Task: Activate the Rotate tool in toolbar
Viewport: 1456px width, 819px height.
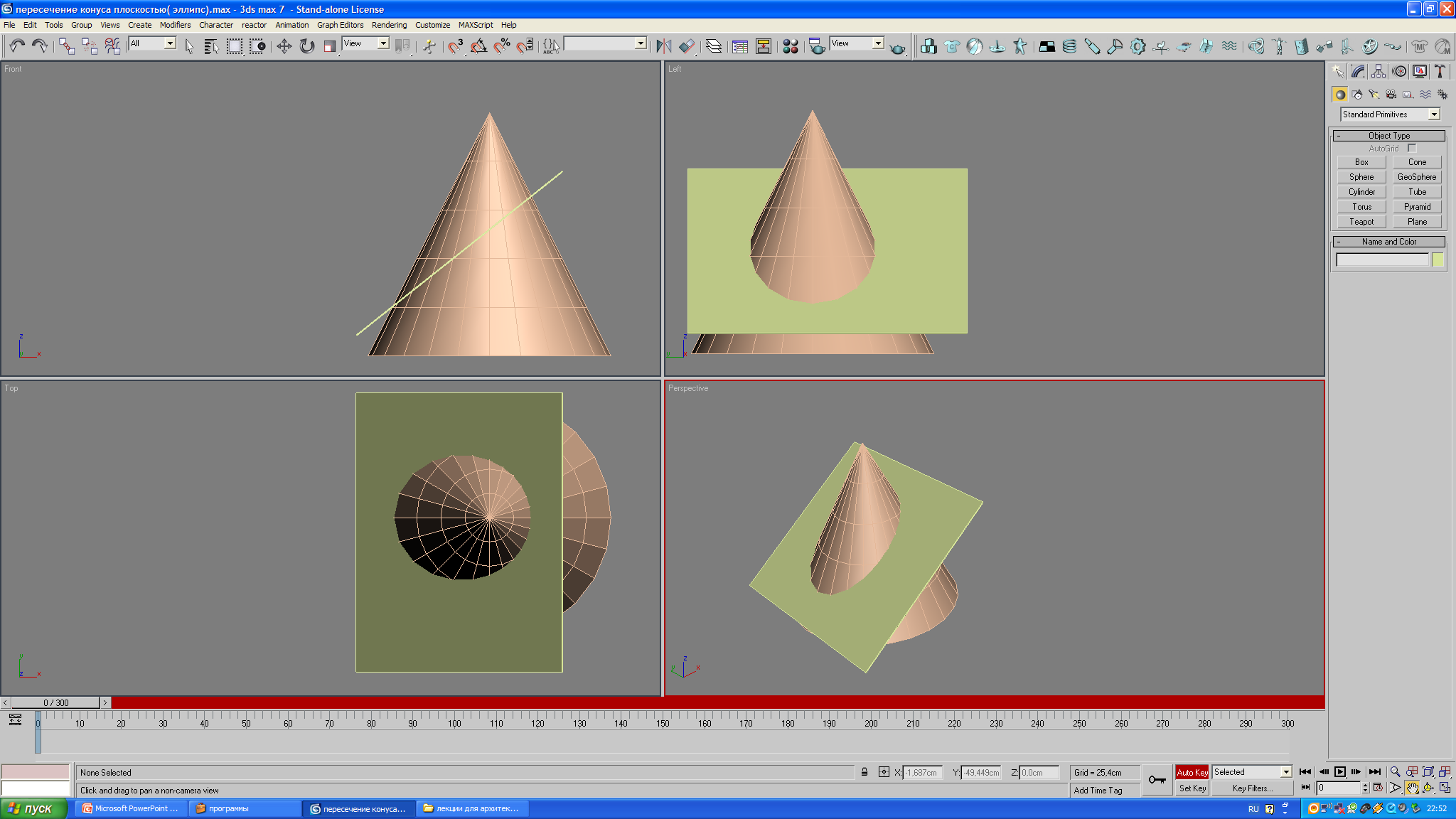Action: [x=306, y=46]
